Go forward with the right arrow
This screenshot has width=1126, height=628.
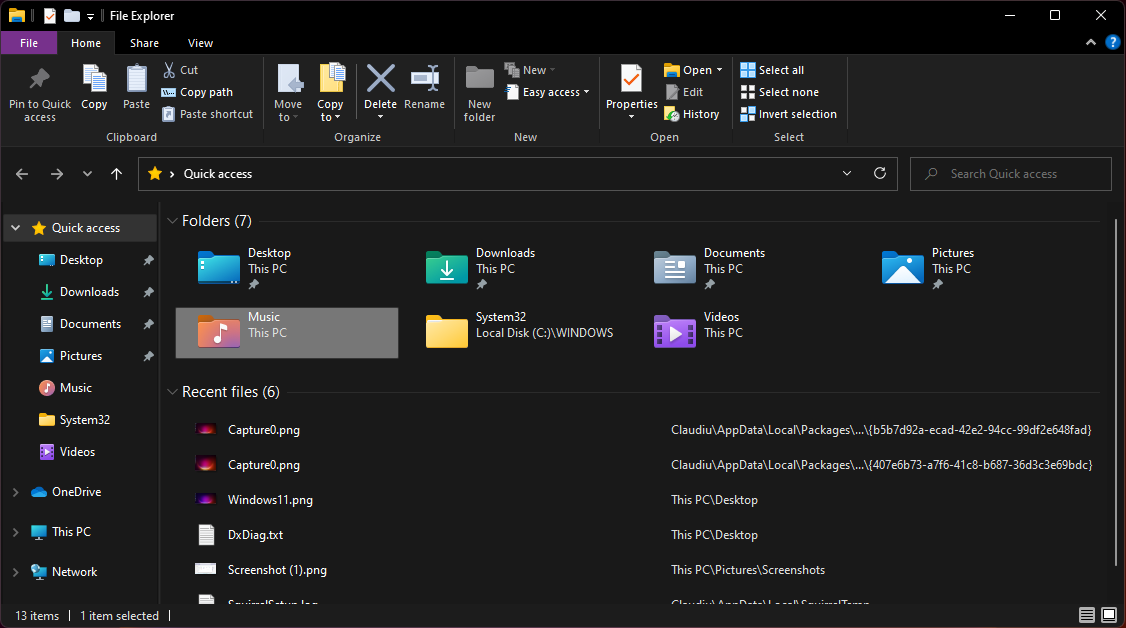pyautogui.click(x=57, y=174)
